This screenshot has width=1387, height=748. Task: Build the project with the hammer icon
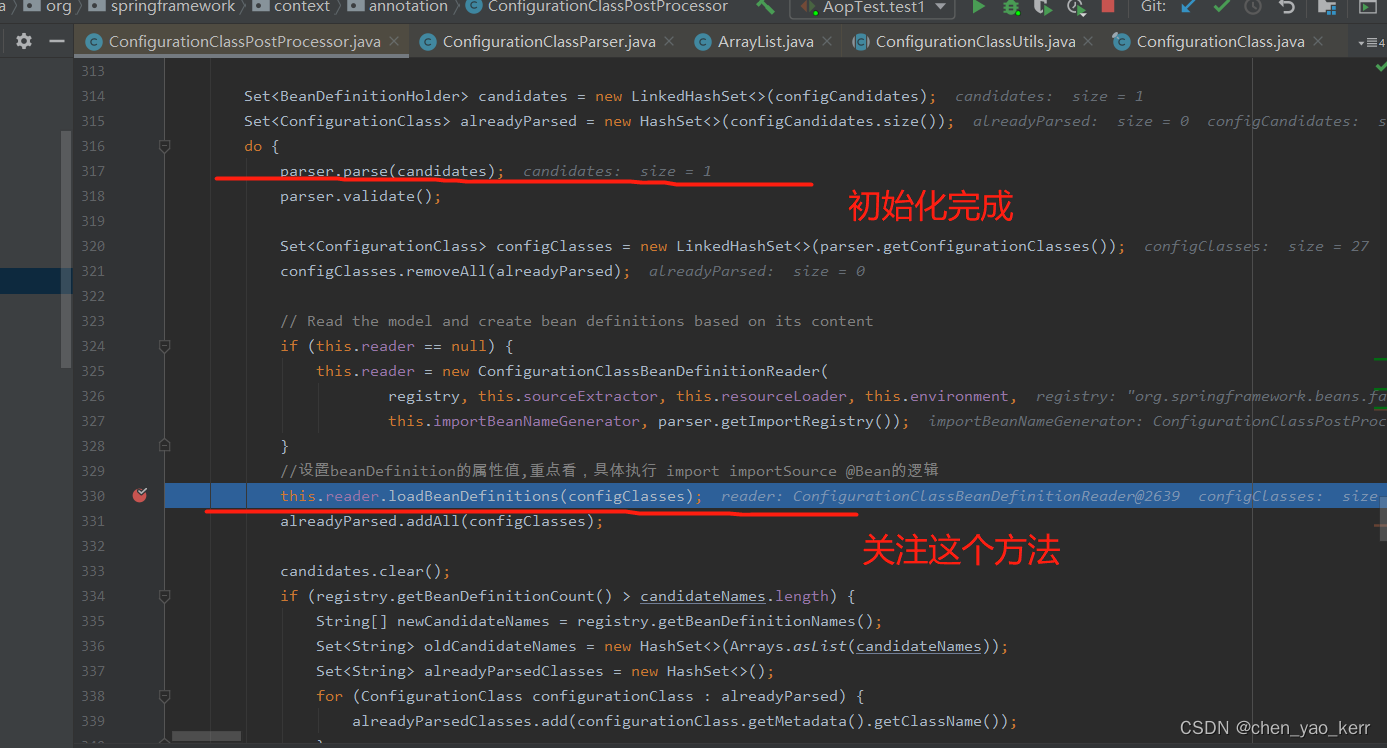tap(765, 7)
